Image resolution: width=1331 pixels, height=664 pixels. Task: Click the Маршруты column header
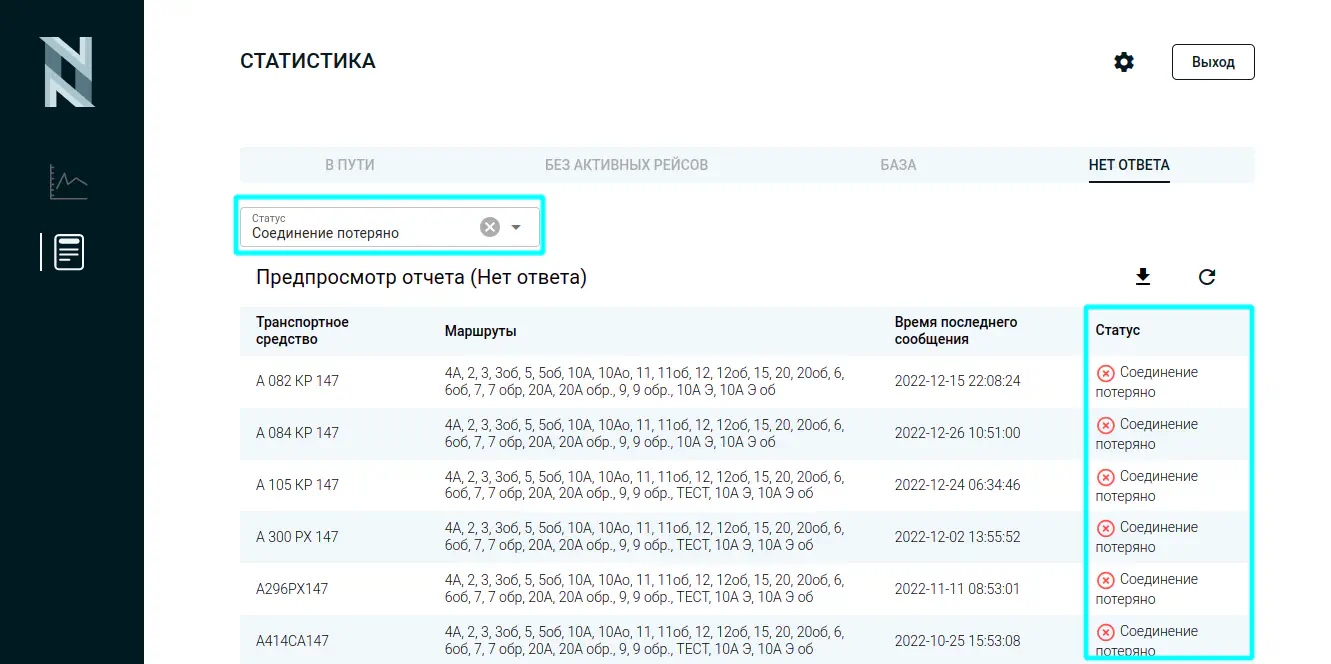(x=481, y=331)
